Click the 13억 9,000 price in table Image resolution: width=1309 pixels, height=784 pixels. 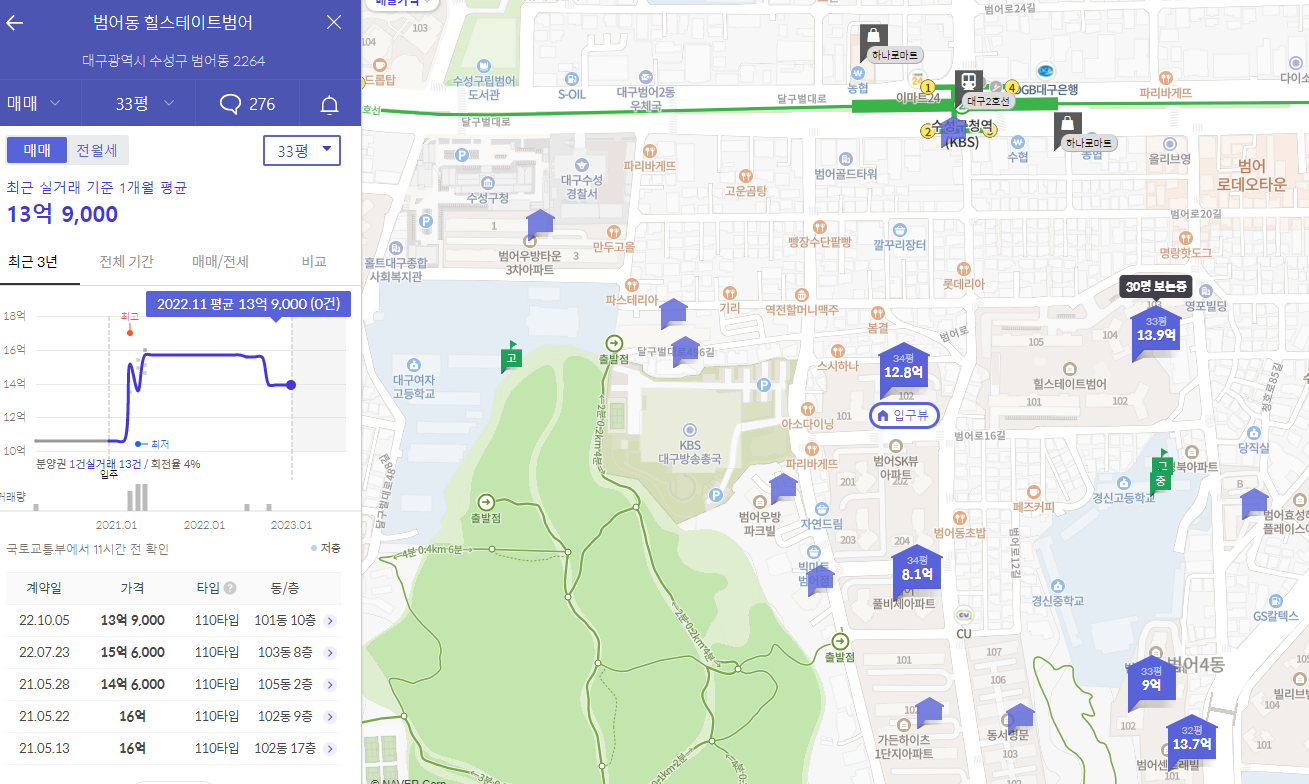[x=132, y=620]
